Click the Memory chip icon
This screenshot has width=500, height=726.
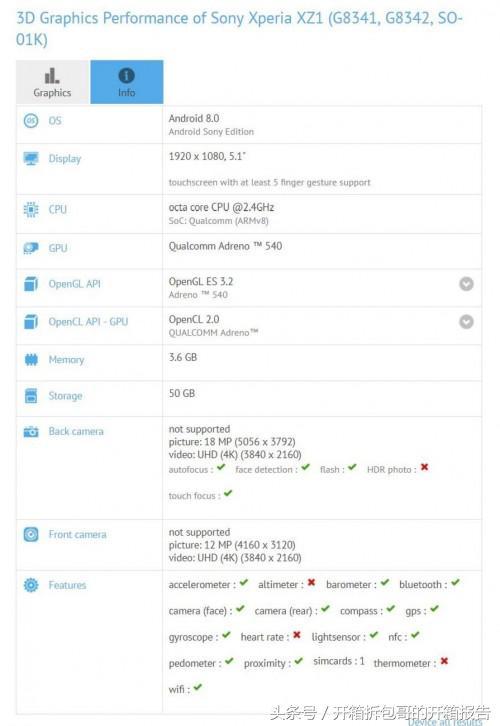[x=31, y=359]
